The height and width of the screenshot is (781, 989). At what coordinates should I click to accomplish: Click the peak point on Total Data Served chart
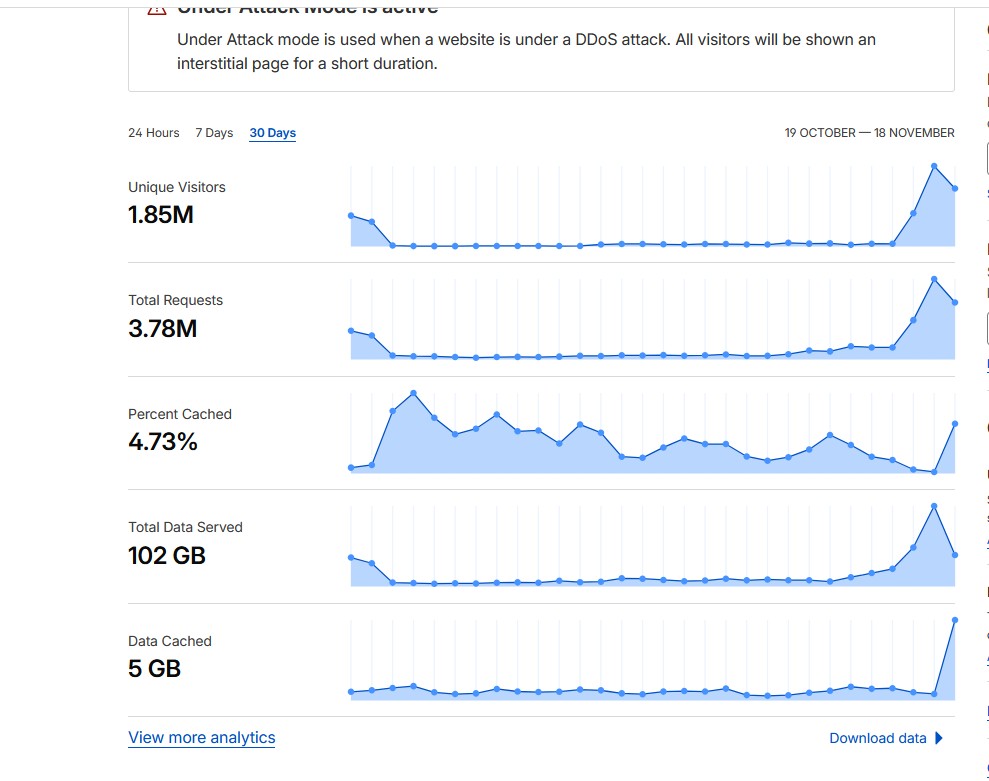[934, 506]
